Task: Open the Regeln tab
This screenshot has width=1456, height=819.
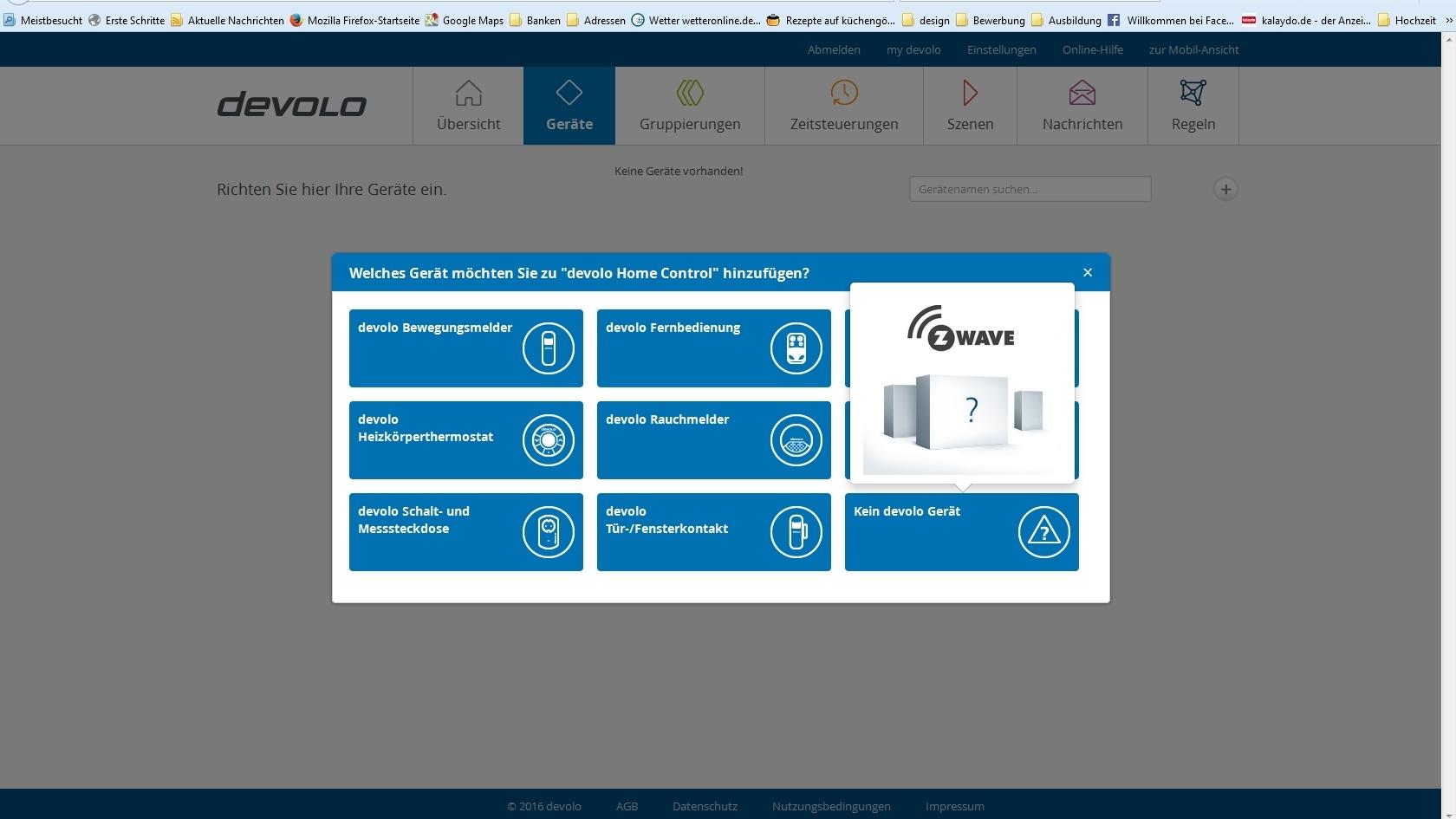Action: click(1193, 106)
